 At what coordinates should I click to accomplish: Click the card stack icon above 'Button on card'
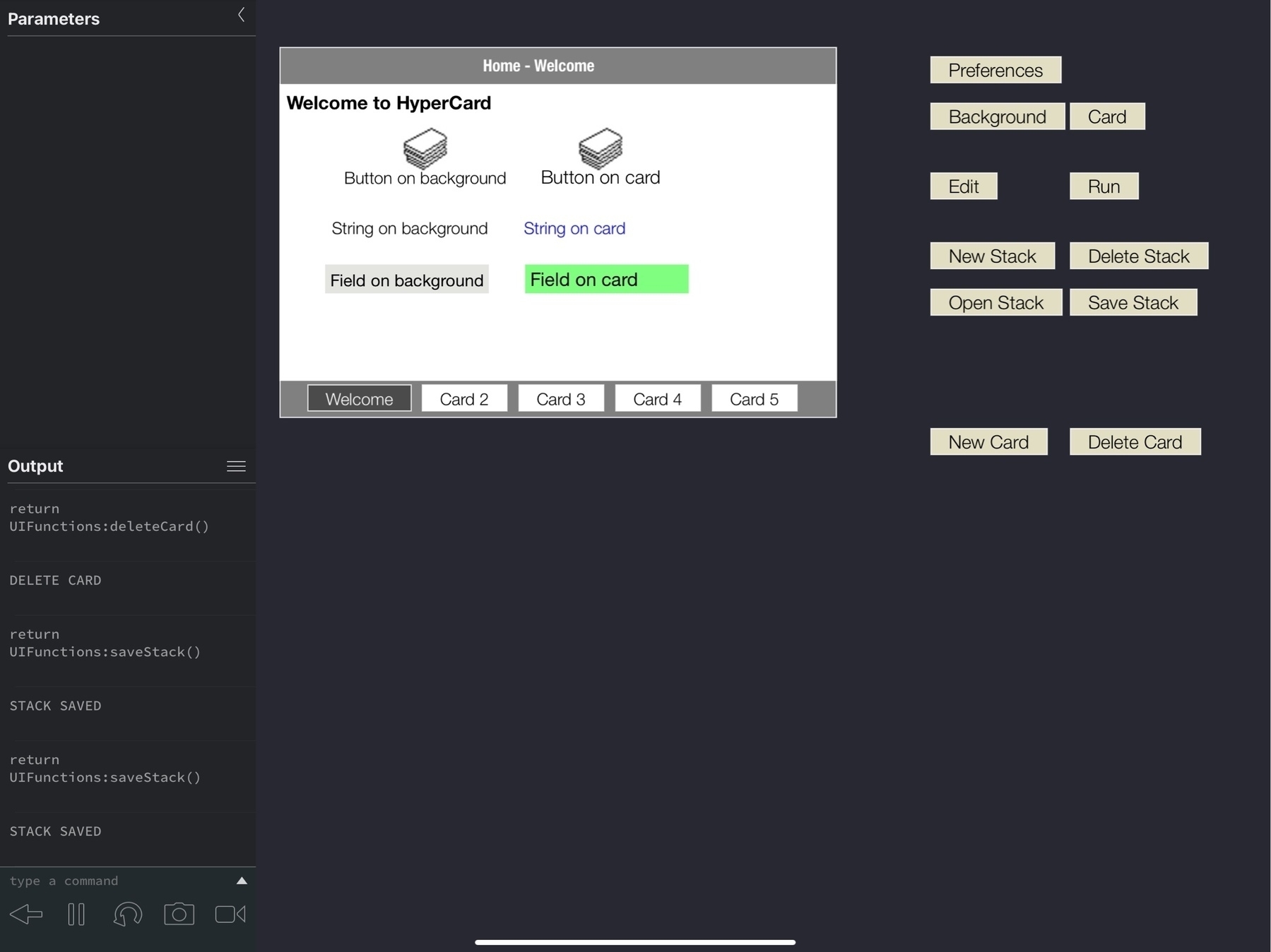click(x=601, y=148)
